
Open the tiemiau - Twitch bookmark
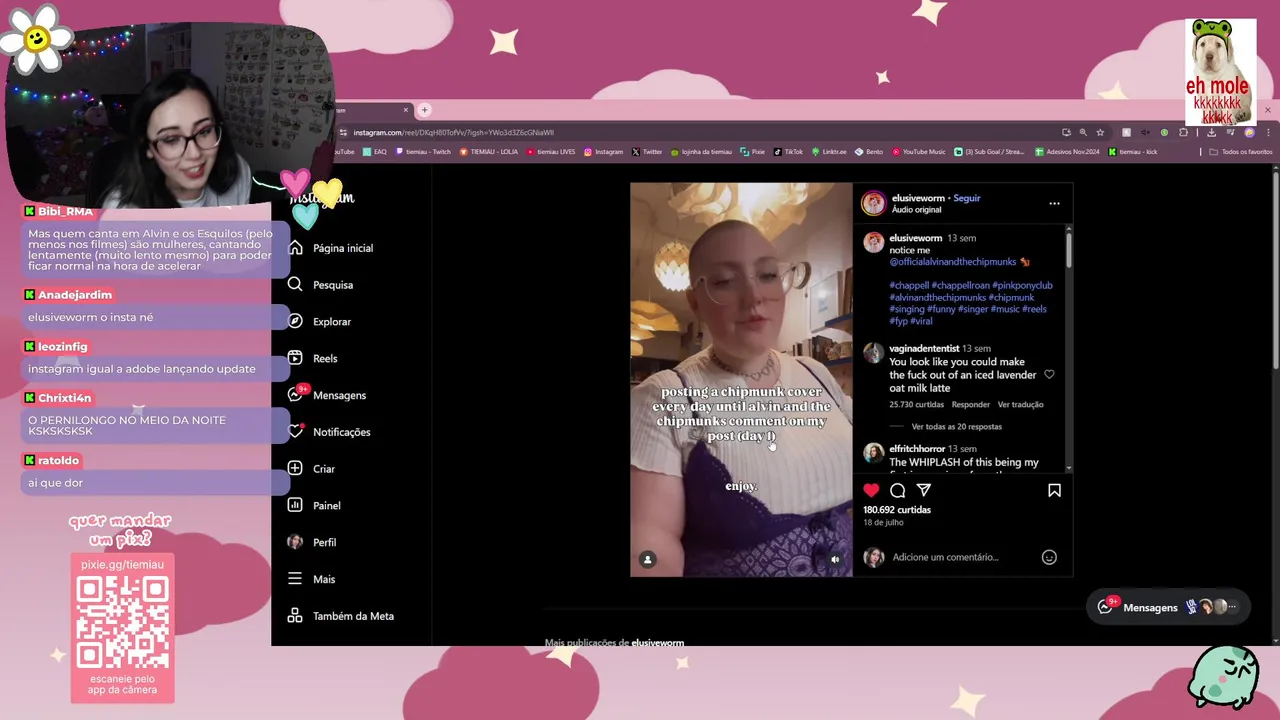(423, 152)
